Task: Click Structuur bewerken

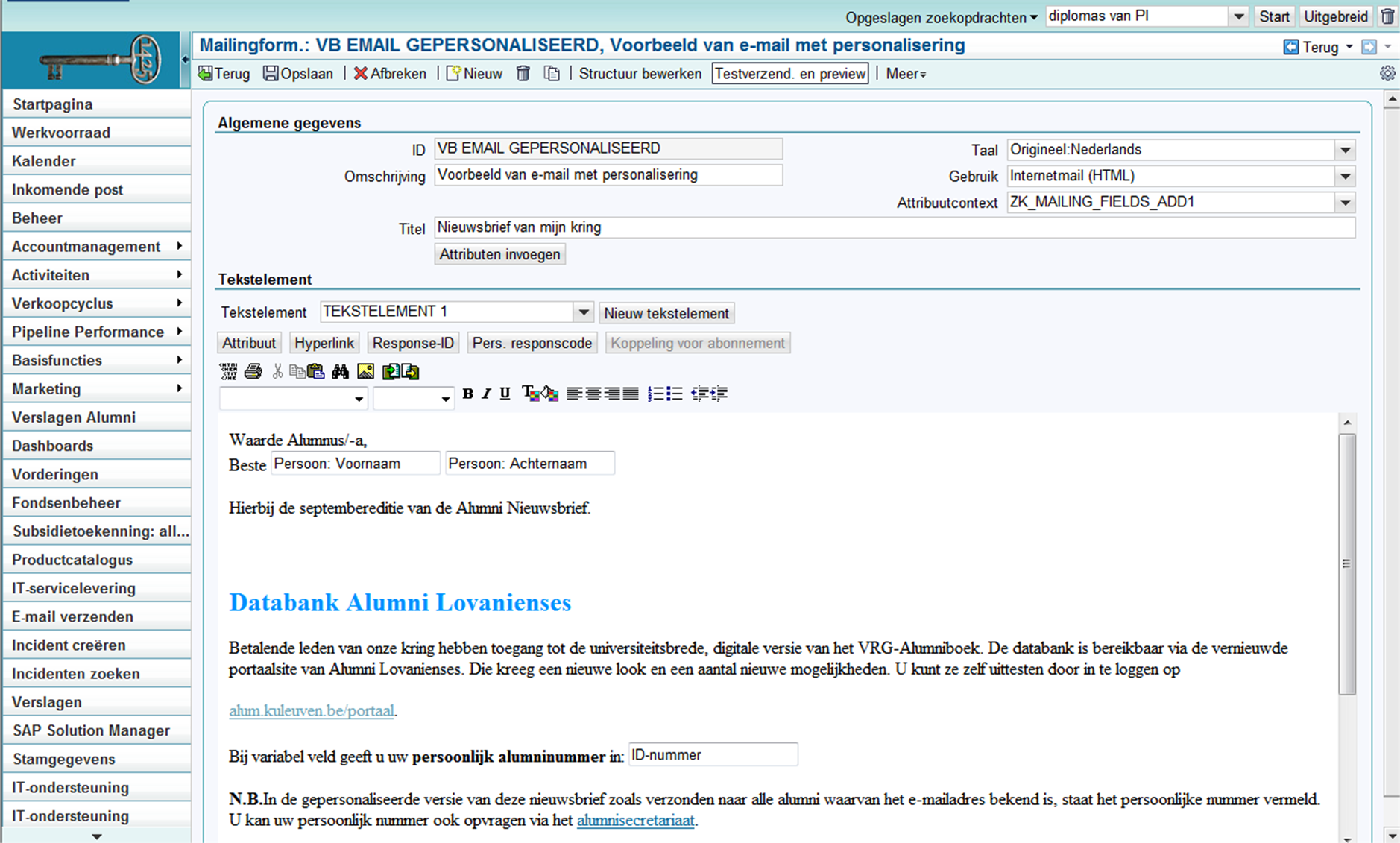Action: click(640, 74)
